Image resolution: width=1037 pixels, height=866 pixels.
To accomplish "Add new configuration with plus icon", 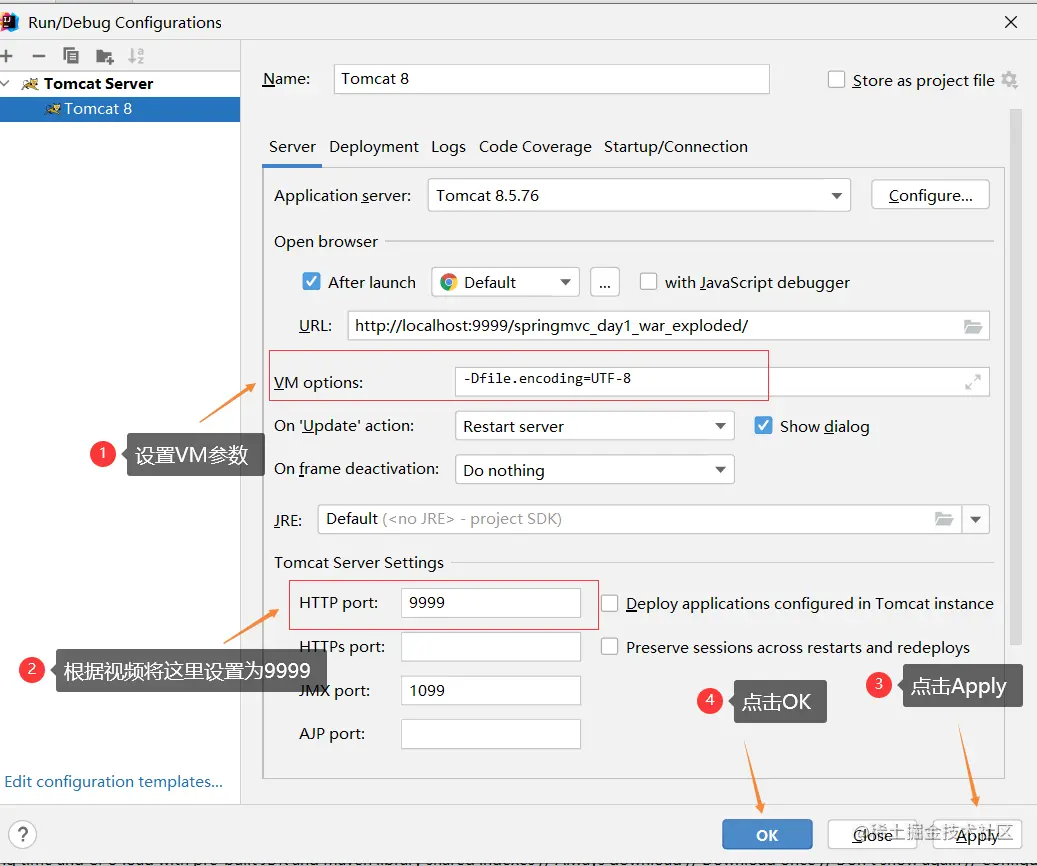I will tap(7, 56).
